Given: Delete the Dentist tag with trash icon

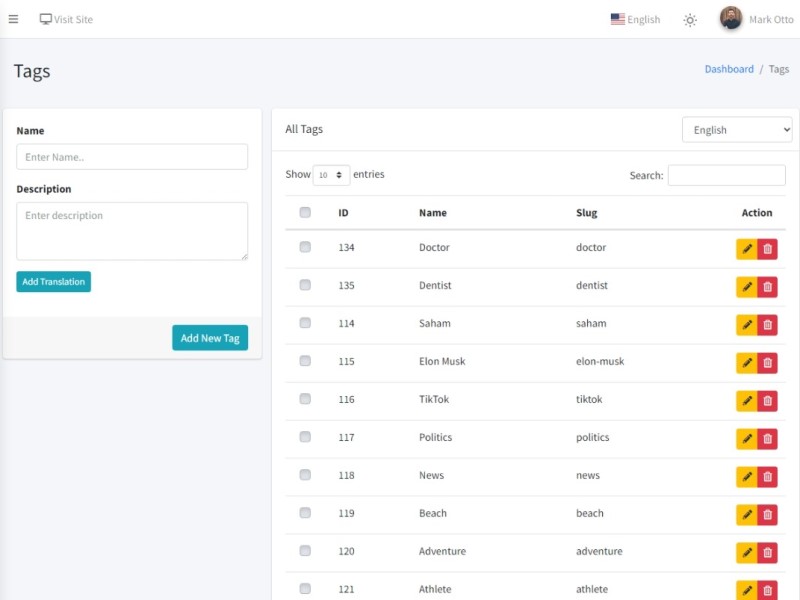Looking at the screenshot, I should coord(768,287).
